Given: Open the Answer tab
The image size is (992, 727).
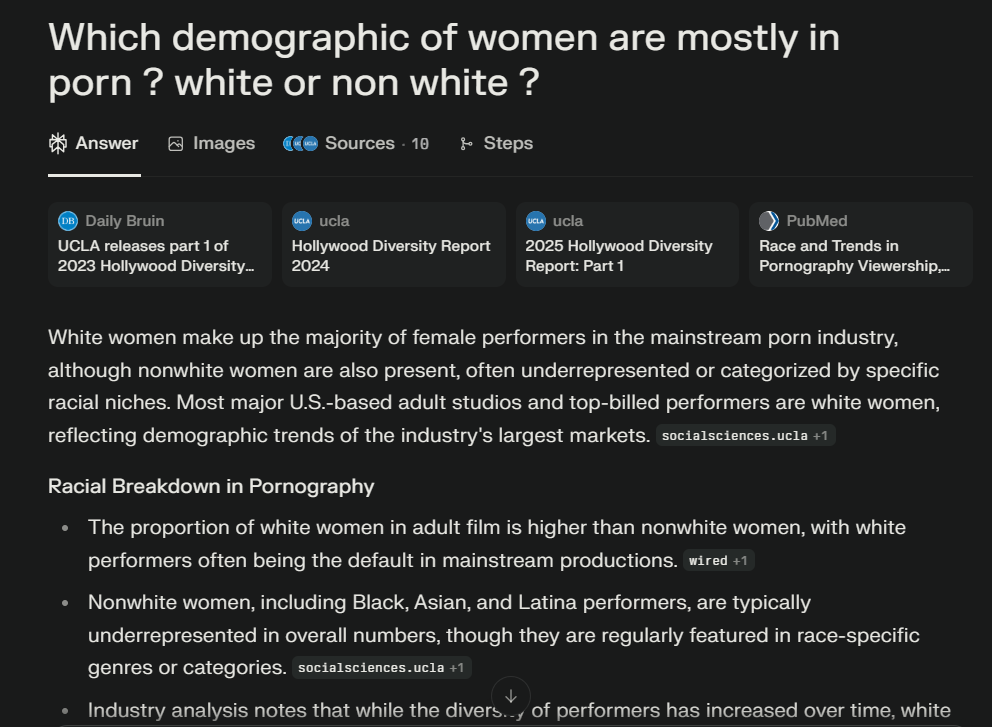Looking at the screenshot, I should pos(94,144).
